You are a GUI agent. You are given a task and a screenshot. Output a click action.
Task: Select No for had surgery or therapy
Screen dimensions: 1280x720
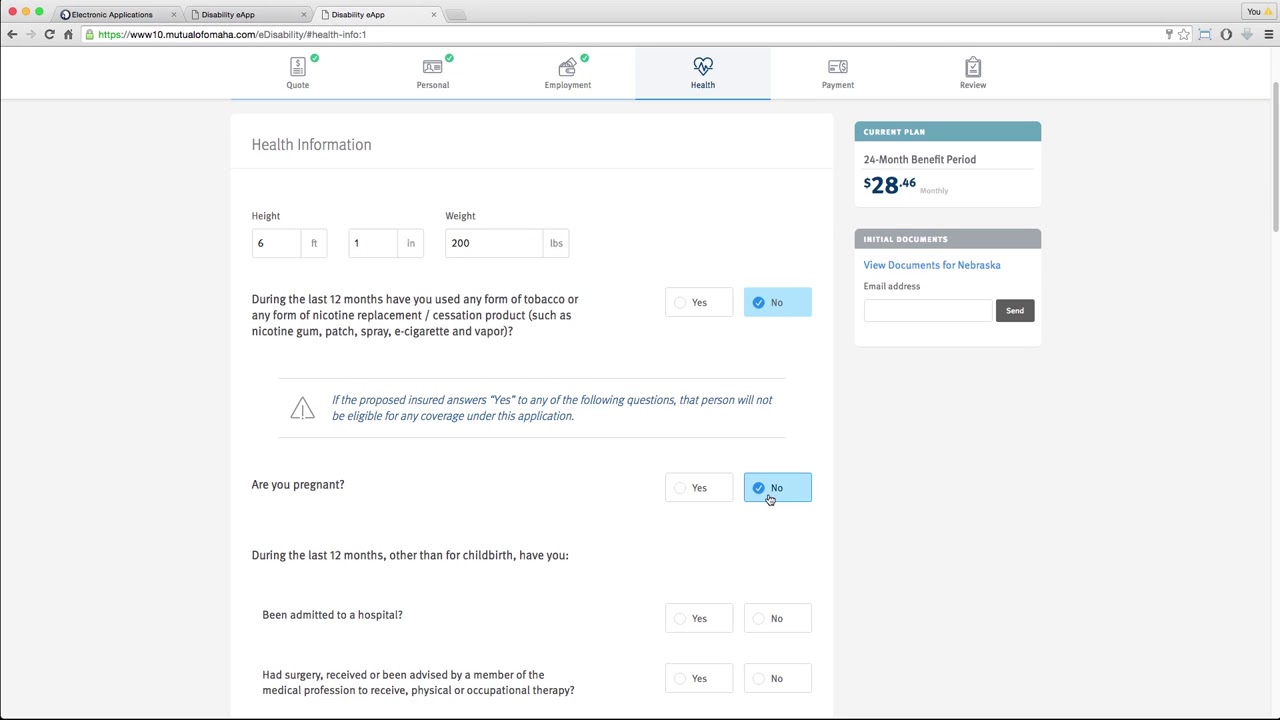point(778,678)
